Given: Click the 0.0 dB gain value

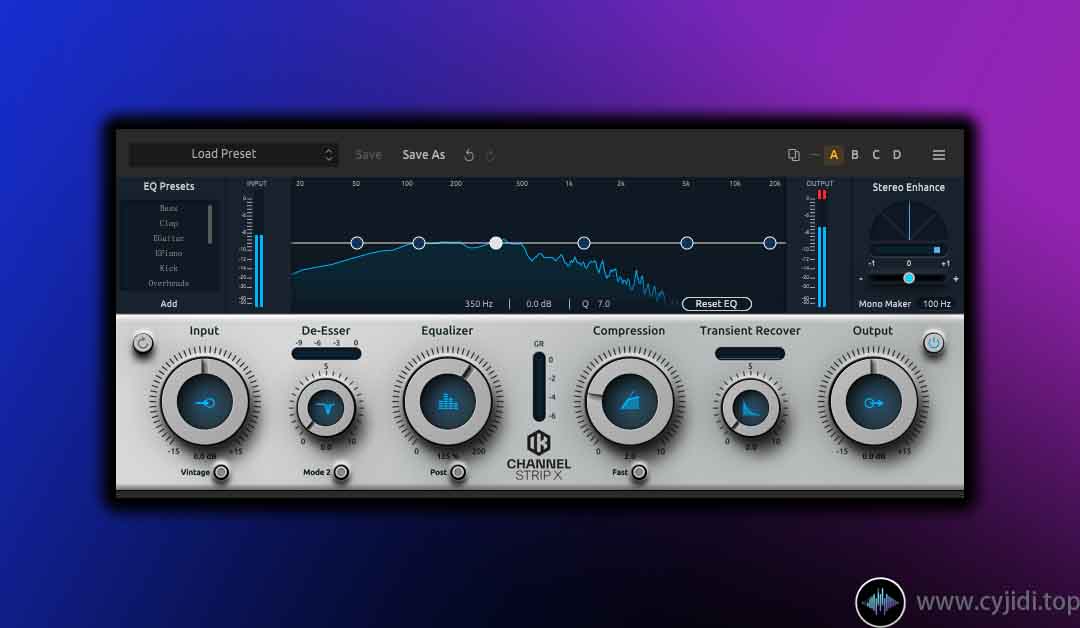Looking at the screenshot, I should coord(539,304).
